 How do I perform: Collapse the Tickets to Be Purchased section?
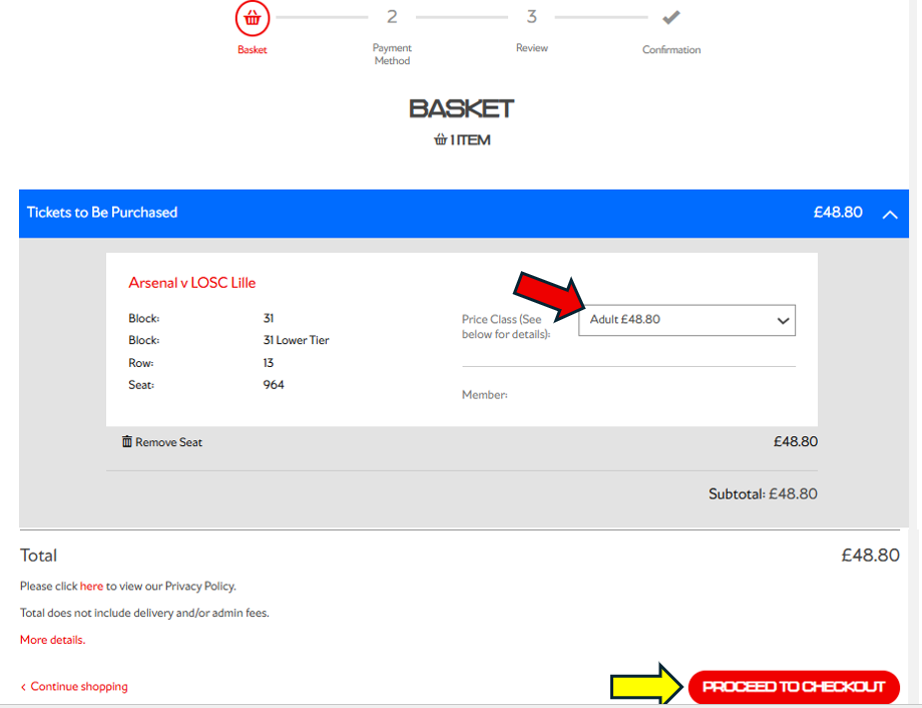(x=890, y=215)
